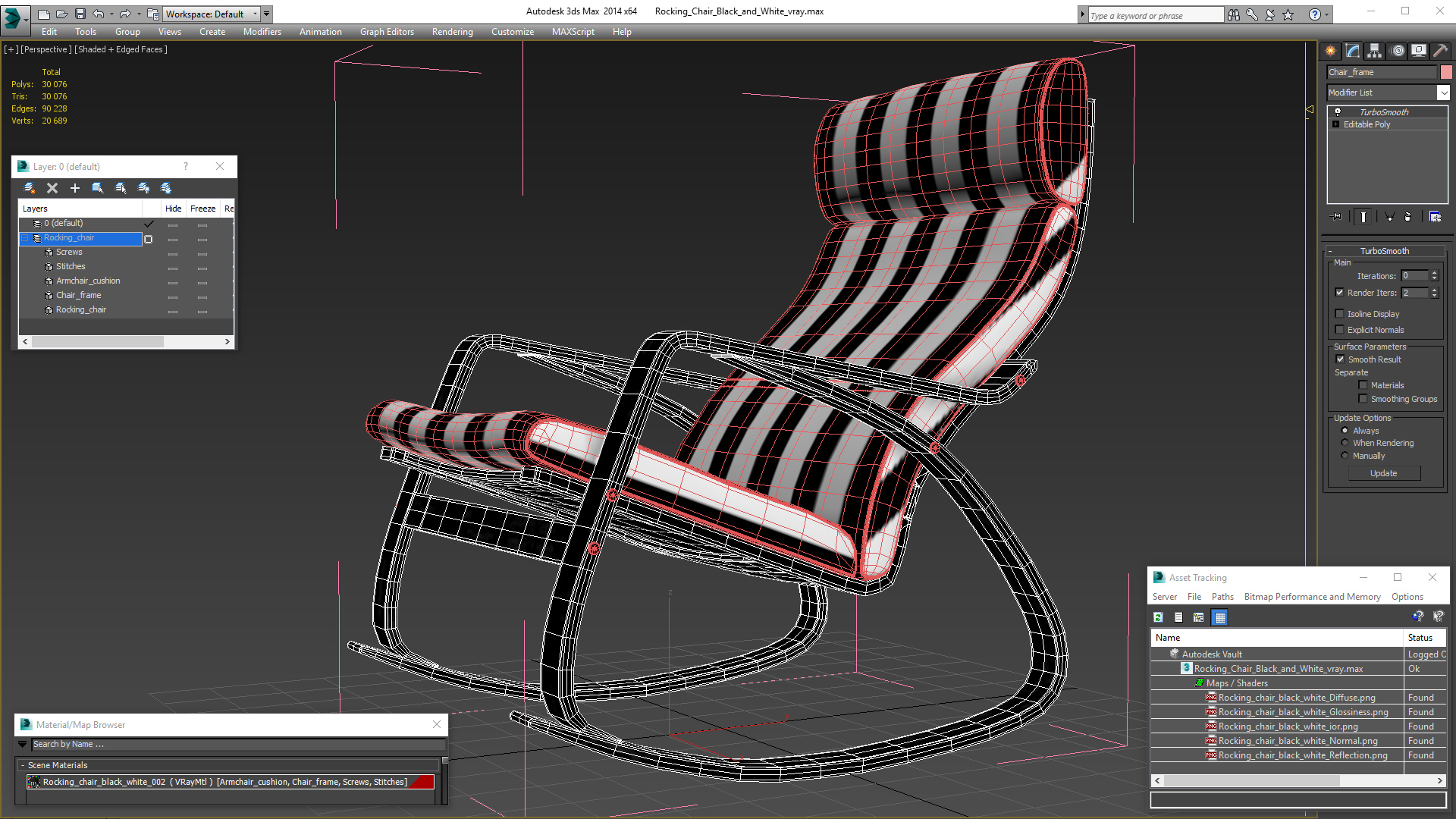This screenshot has height=819, width=1456.
Task: Select Tree View icon in Asset Tracking
Action: tap(1199, 617)
